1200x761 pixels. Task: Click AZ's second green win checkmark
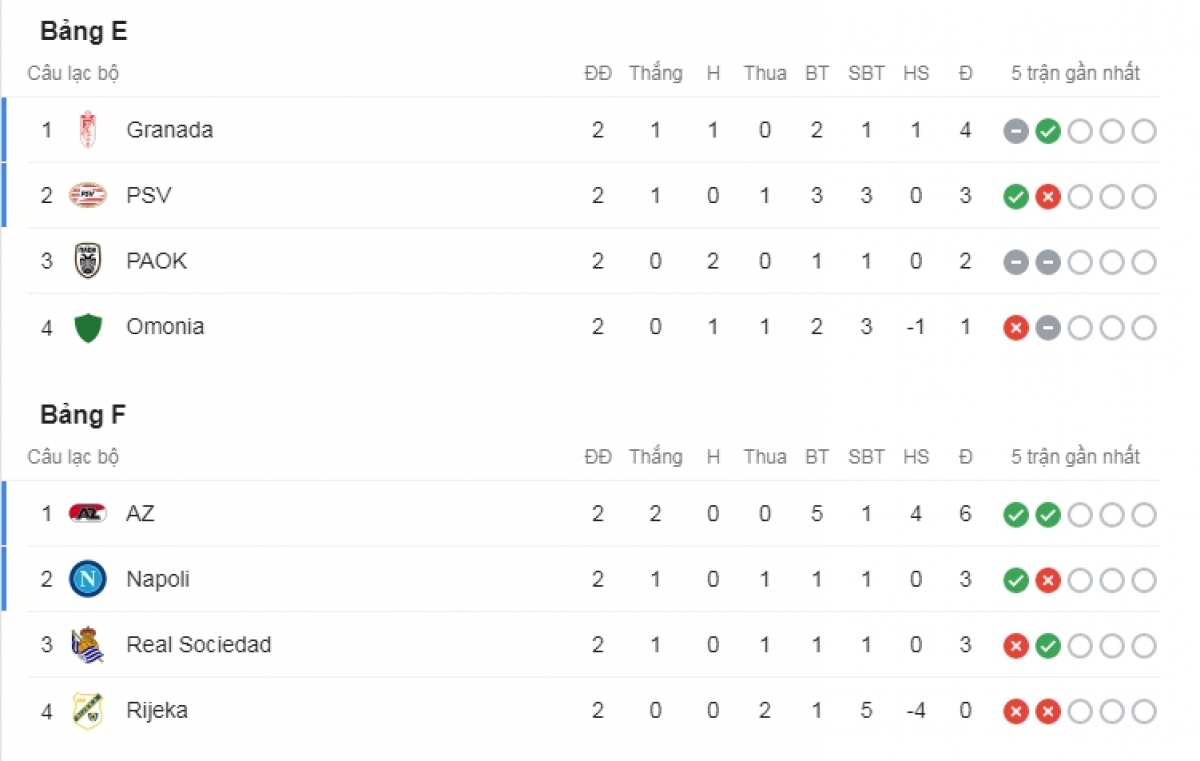pos(1048,515)
